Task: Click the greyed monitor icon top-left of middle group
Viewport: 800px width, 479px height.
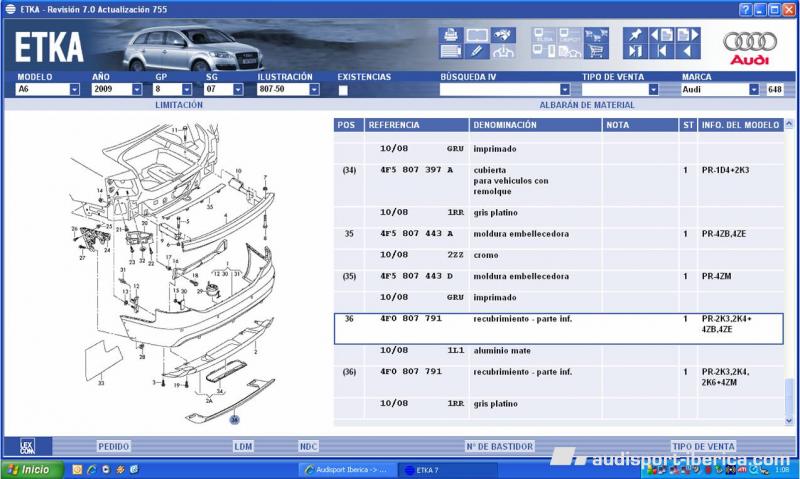Action: pos(543,35)
